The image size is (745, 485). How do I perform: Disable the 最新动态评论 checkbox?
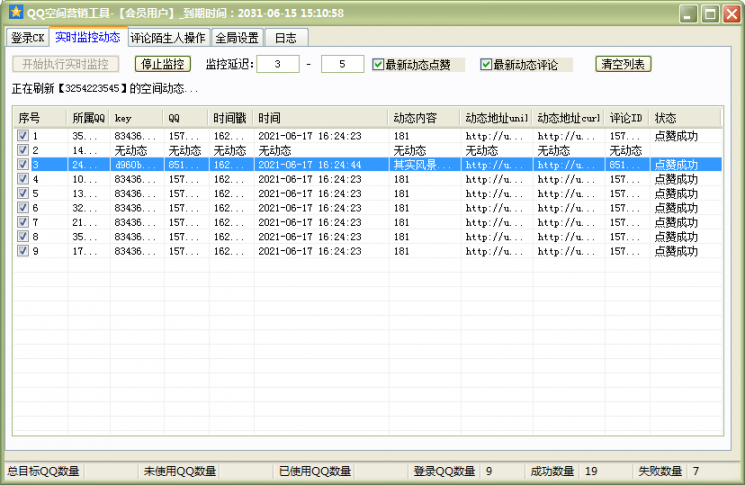click(x=486, y=65)
